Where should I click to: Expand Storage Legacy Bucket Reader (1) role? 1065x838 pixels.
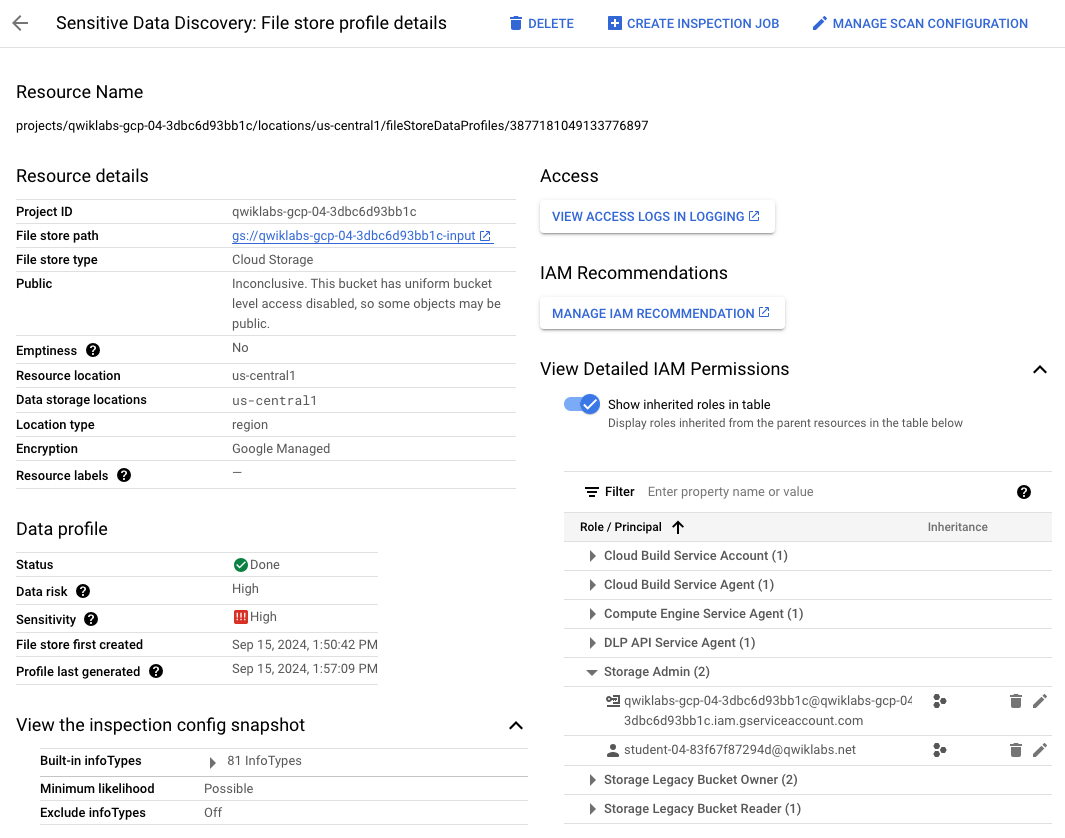(x=592, y=809)
